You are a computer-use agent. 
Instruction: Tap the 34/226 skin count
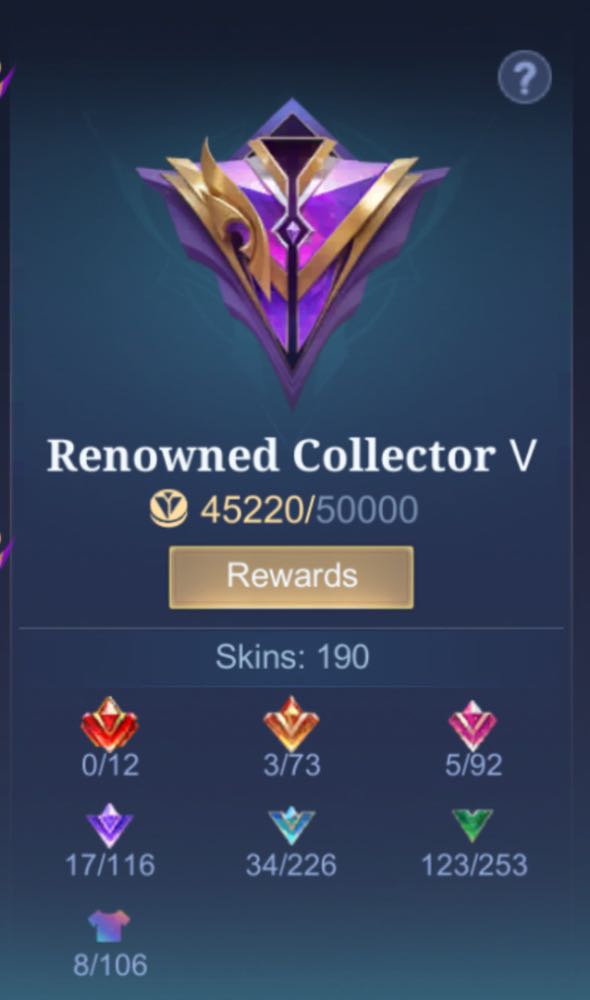pyautogui.click(x=291, y=865)
